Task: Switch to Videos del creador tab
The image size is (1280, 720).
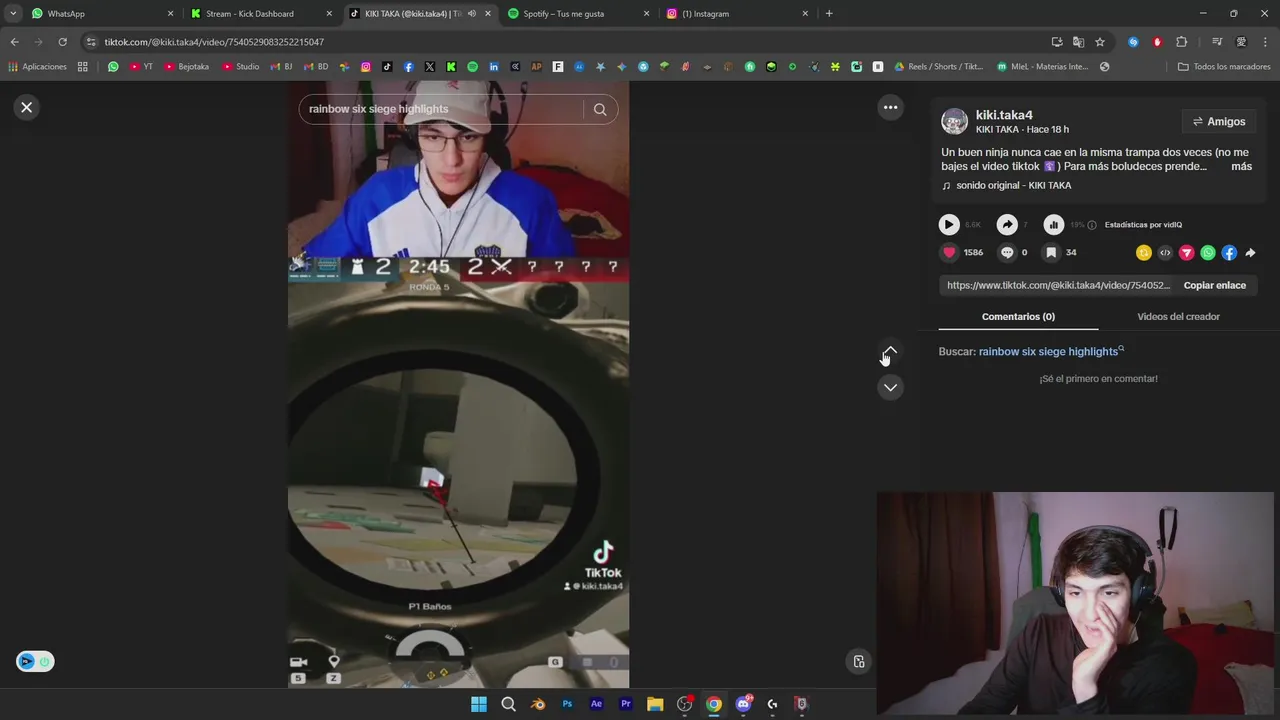Action: pyautogui.click(x=1178, y=316)
